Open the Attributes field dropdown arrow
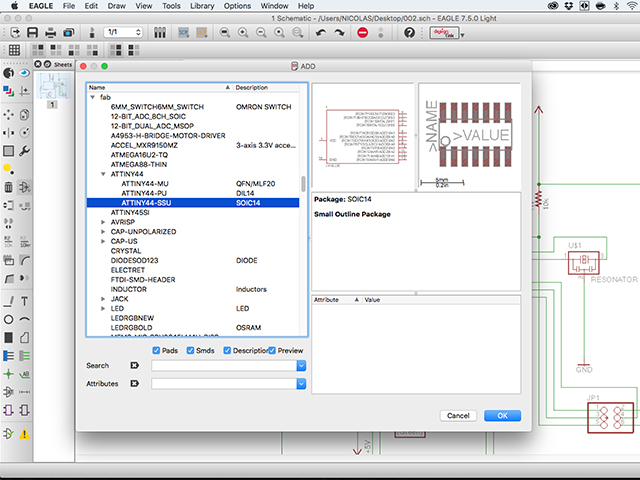The height and width of the screenshot is (480, 640). click(301, 384)
